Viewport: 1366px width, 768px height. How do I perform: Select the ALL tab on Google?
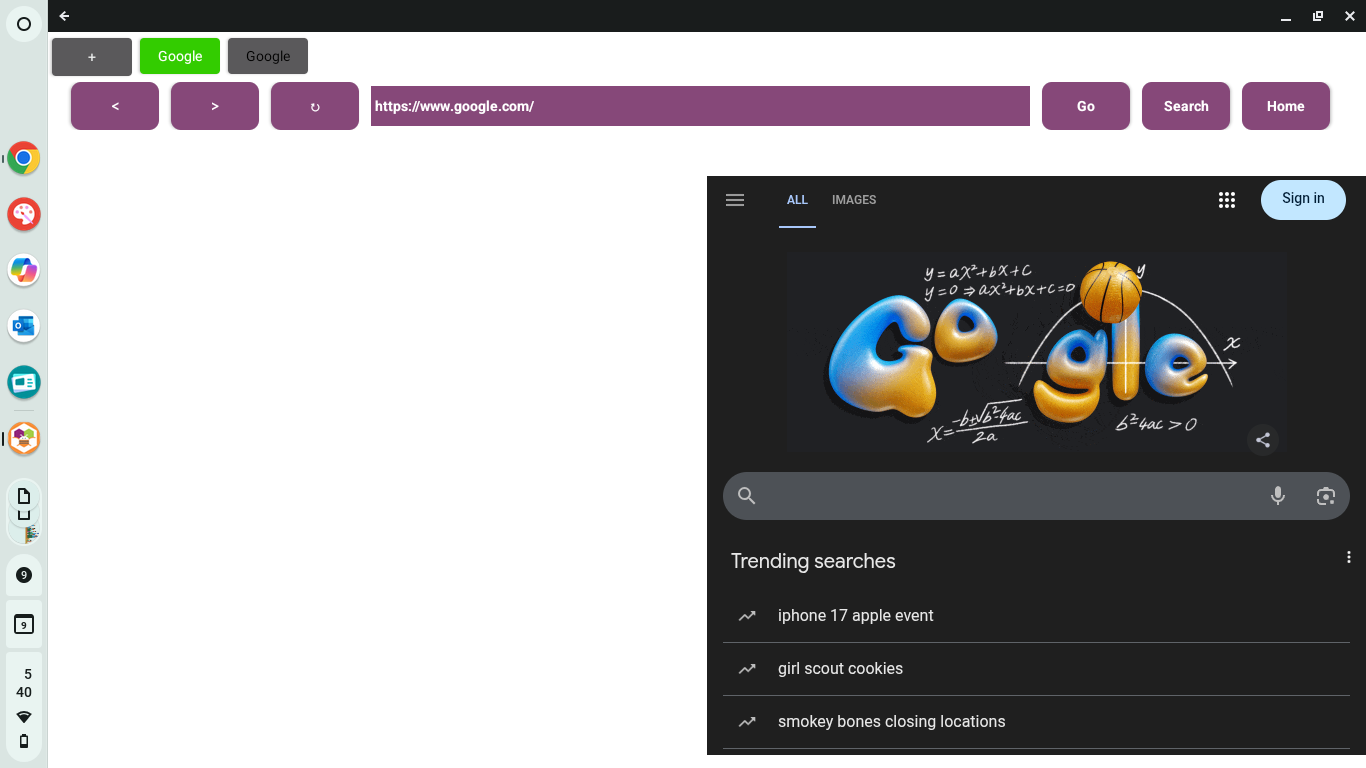click(797, 200)
